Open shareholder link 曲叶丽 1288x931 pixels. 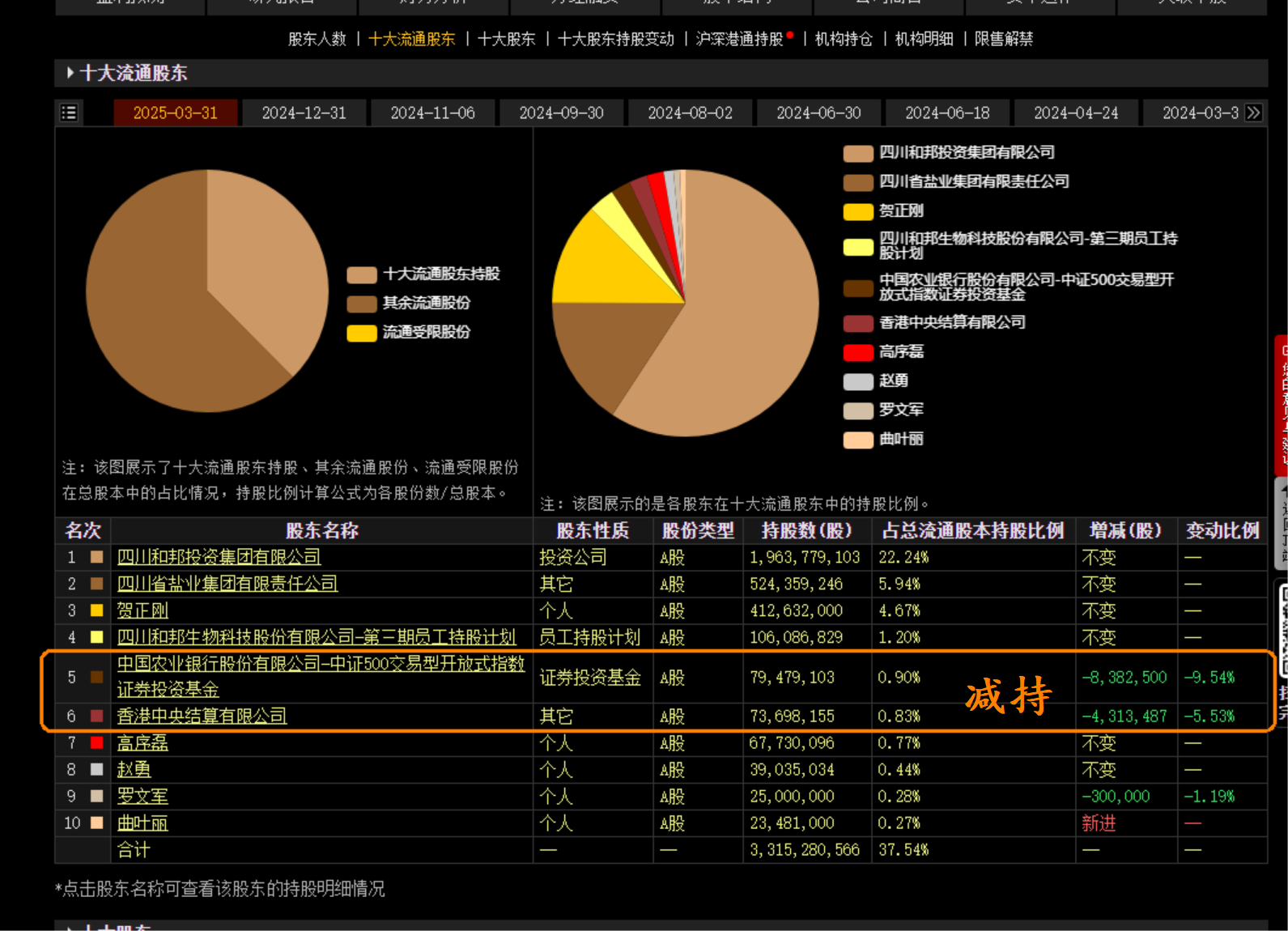pyautogui.click(x=142, y=823)
